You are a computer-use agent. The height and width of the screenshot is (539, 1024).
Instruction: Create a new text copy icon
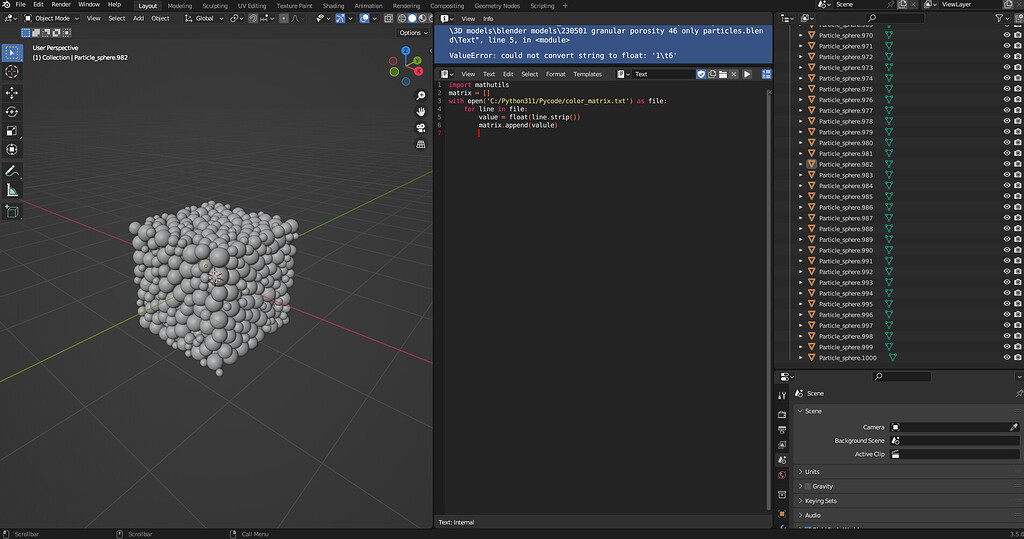point(712,74)
